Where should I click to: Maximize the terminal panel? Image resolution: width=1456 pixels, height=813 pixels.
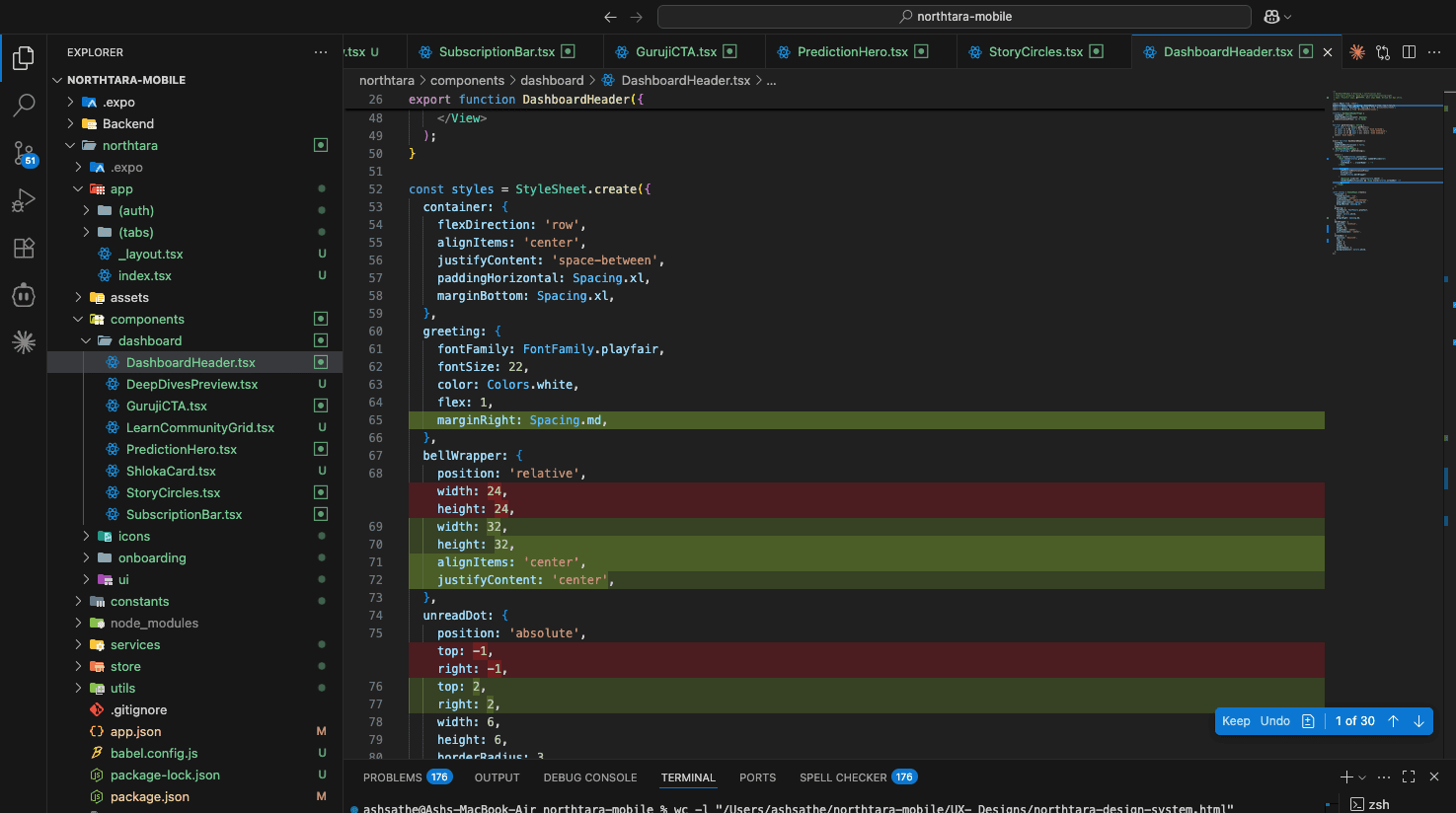coord(1409,777)
